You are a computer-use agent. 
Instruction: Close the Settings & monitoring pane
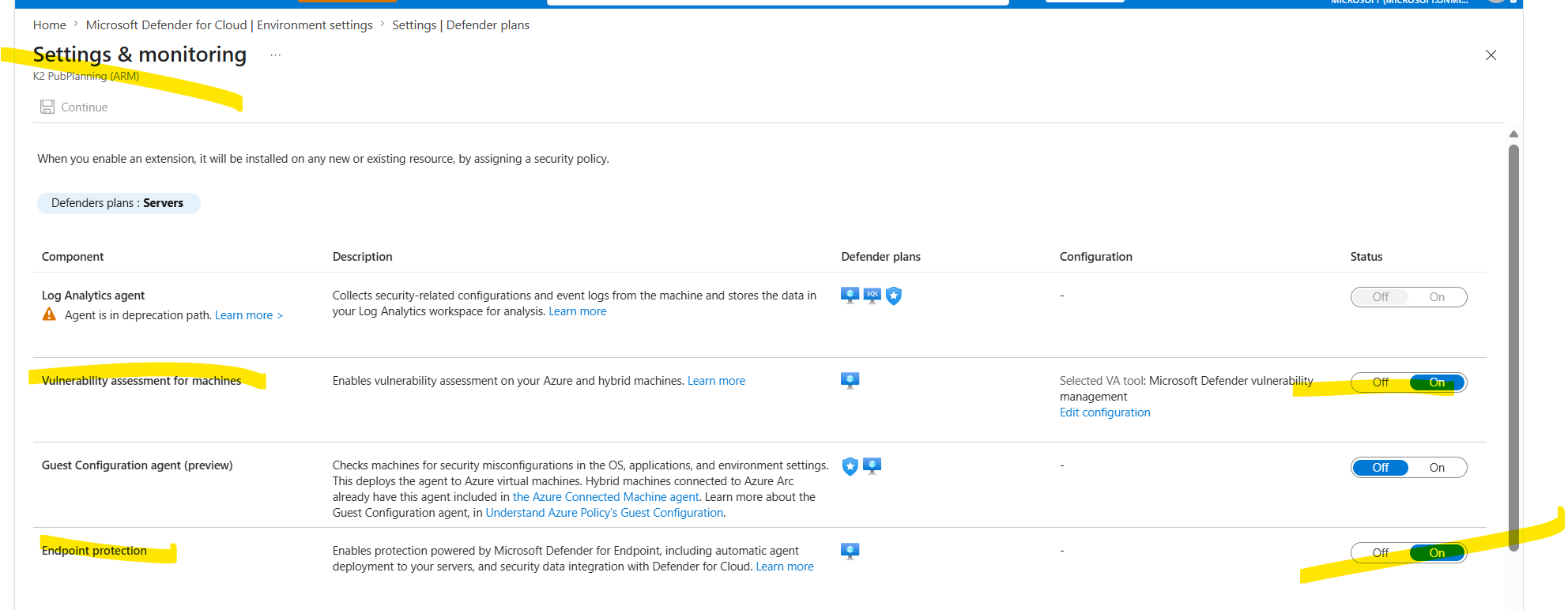[1491, 55]
